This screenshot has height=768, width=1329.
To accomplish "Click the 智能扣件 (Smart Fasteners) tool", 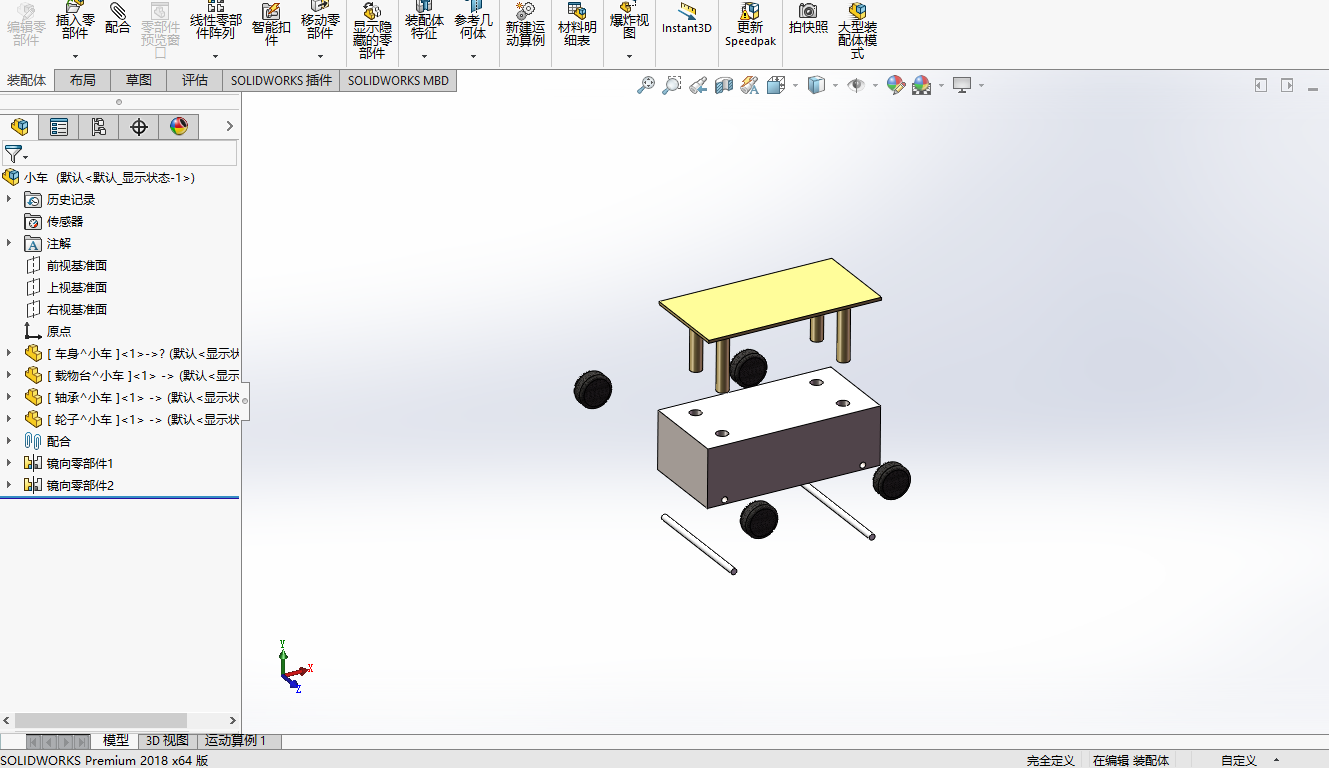I will tap(271, 24).
